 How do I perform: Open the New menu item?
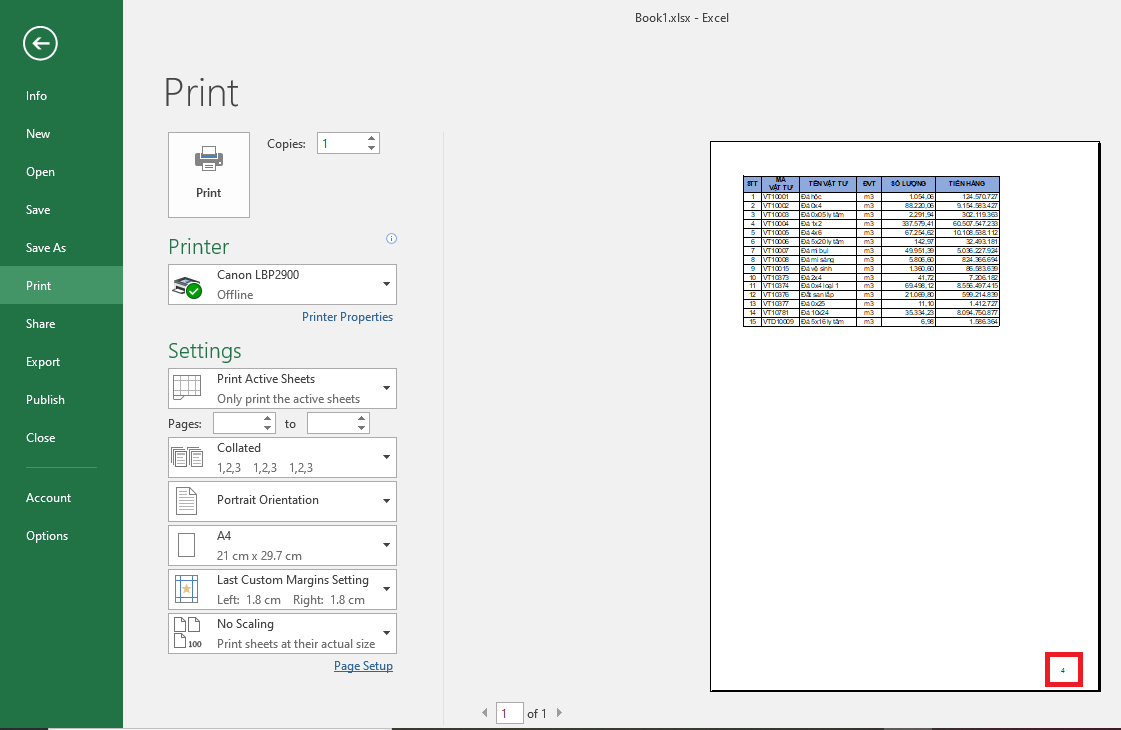tap(61, 134)
